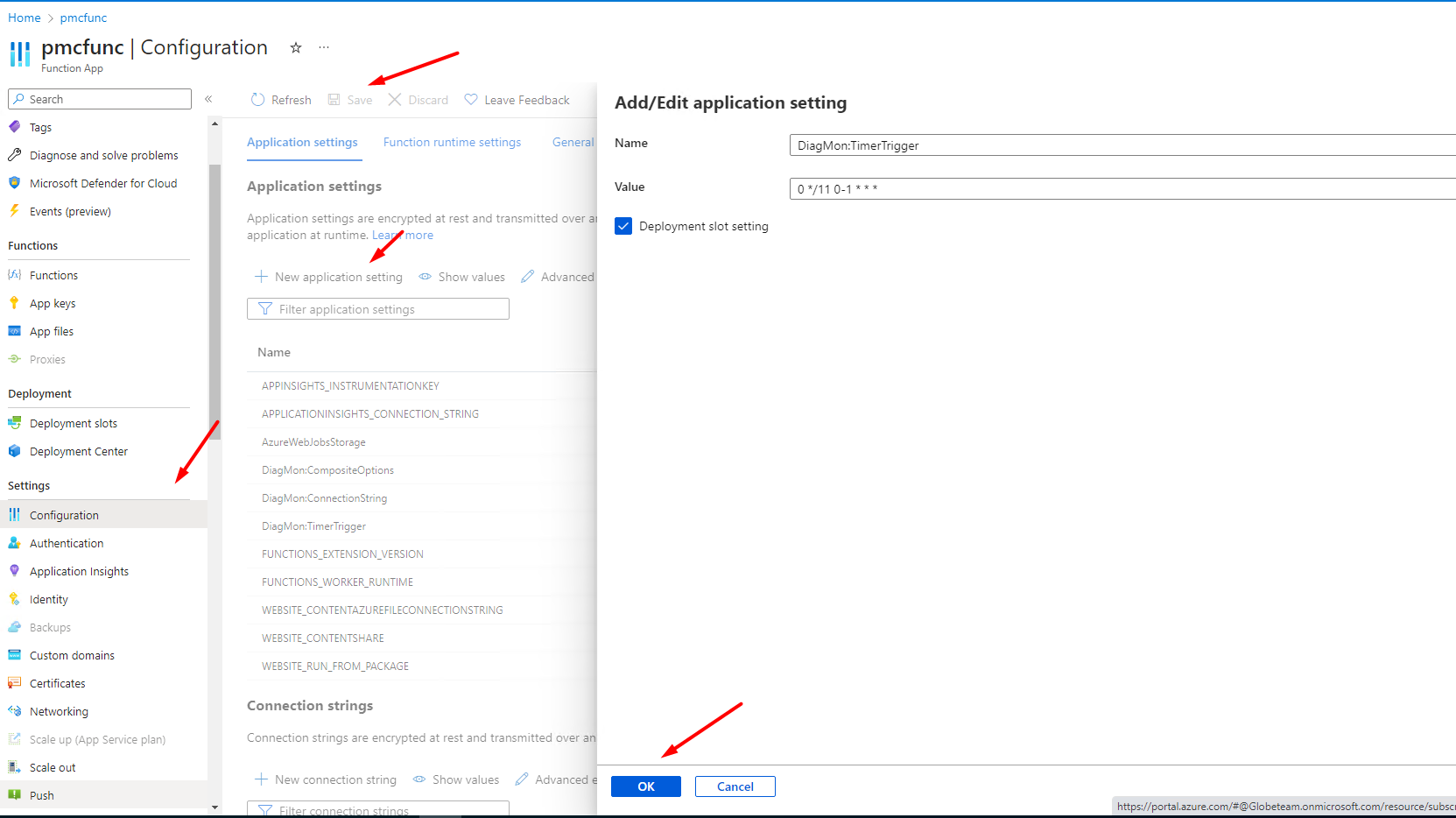Open Application Insights item
Viewport: 1456px width, 818px height.
[x=79, y=571]
